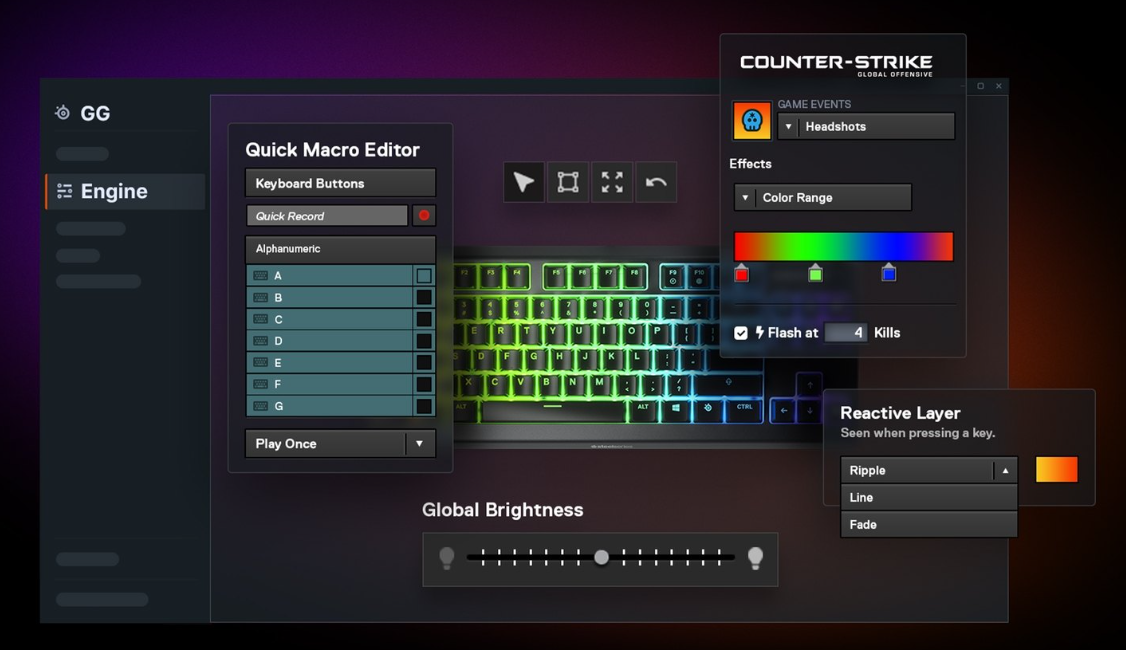Click the keyboard icon beside letter B

tap(261, 297)
